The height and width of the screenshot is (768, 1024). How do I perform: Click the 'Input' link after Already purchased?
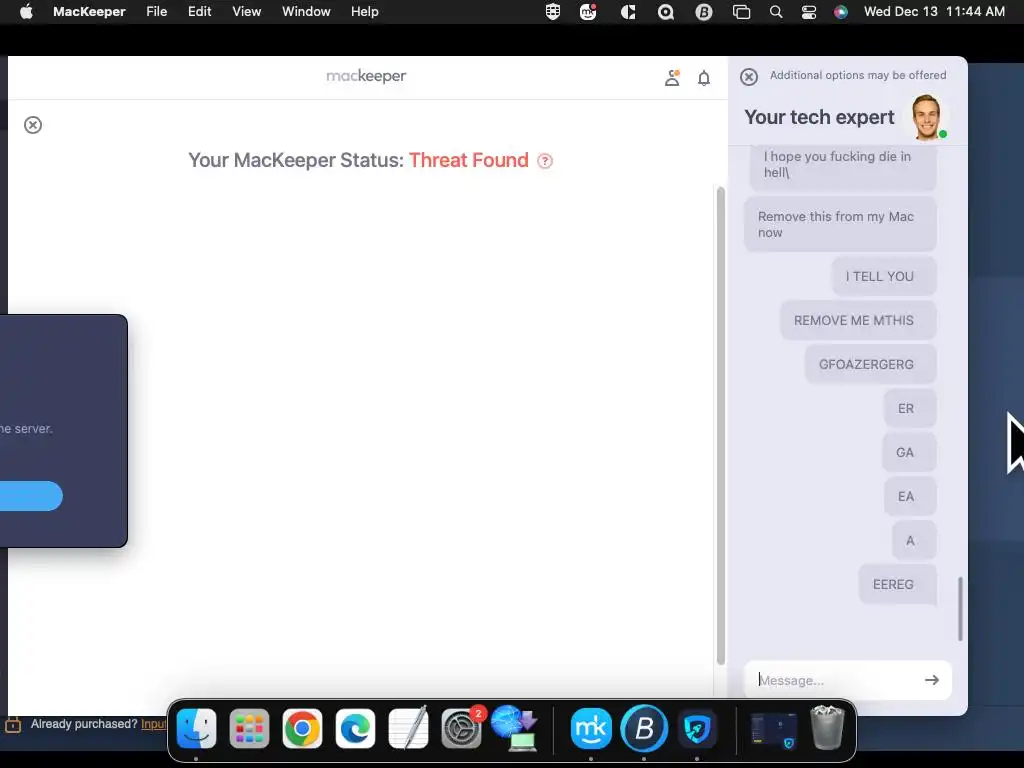click(x=153, y=724)
